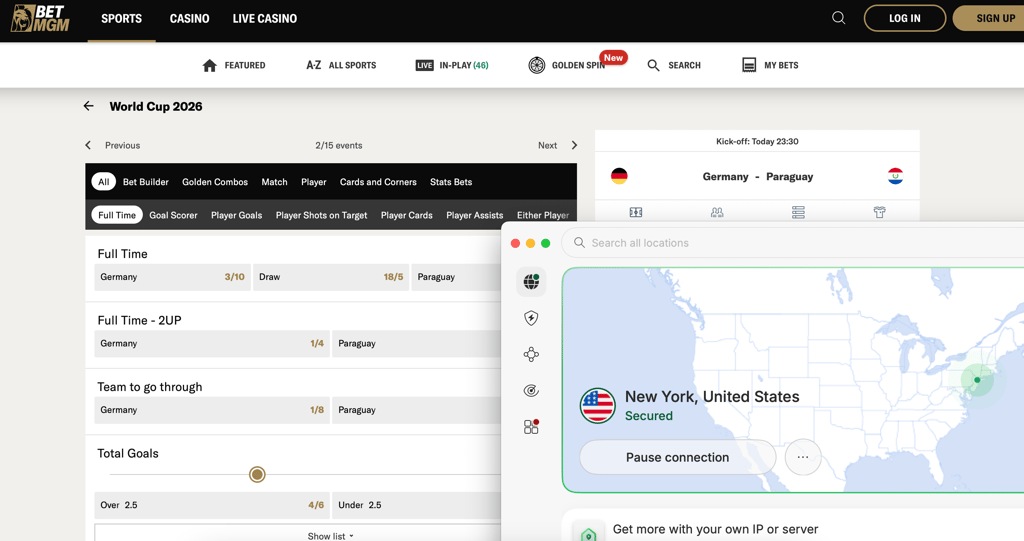Click the SIGN UP button

pyautogui.click(x=989, y=18)
